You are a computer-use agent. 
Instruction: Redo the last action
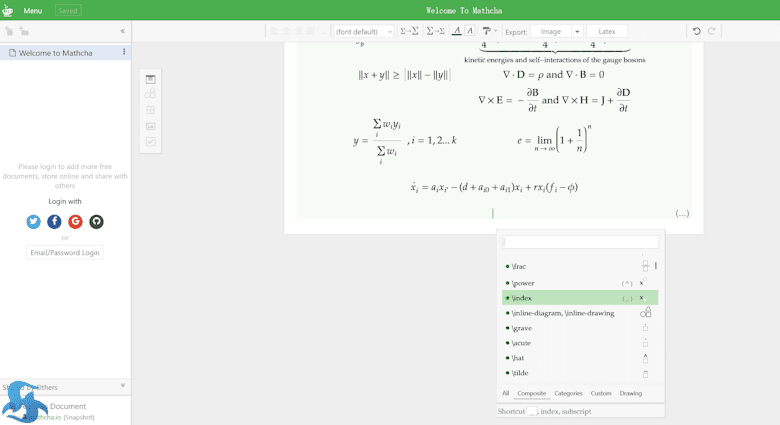711,31
